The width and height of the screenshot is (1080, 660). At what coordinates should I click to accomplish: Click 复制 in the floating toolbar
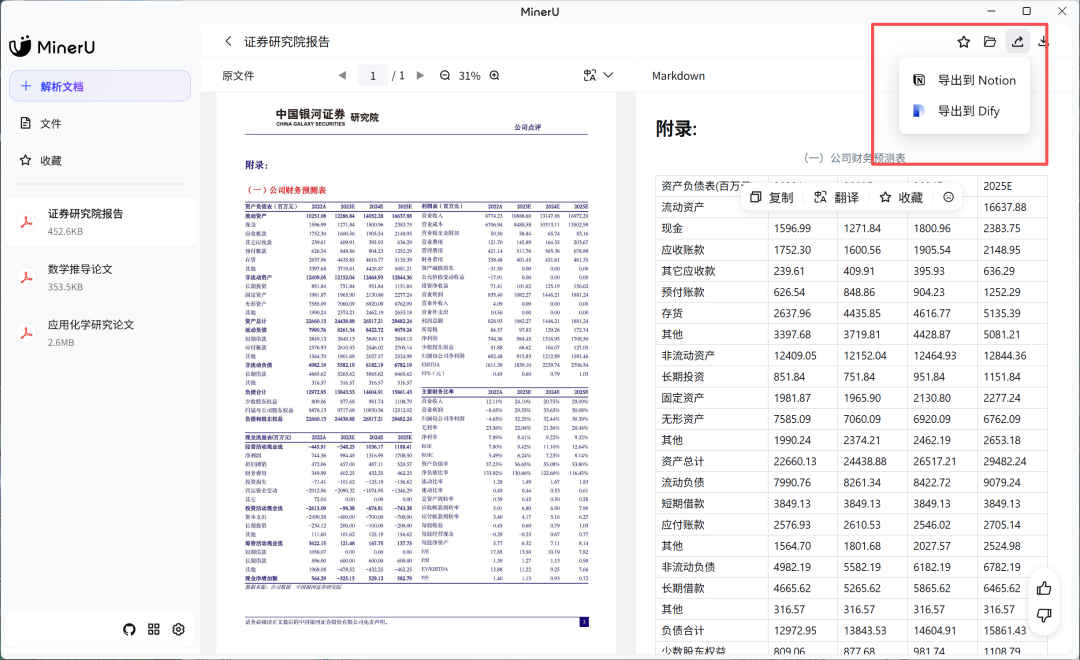pyautogui.click(x=771, y=198)
